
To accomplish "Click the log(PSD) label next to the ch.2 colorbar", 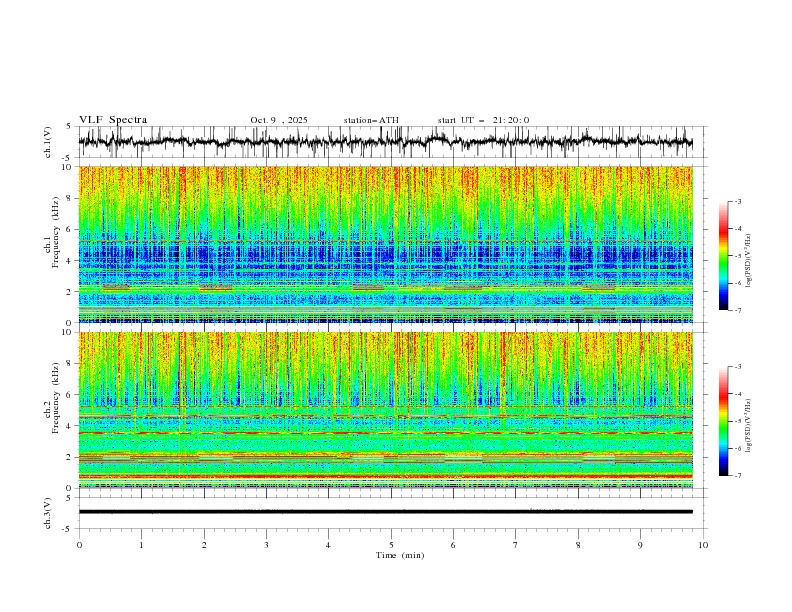I will click(x=748, y=426).
